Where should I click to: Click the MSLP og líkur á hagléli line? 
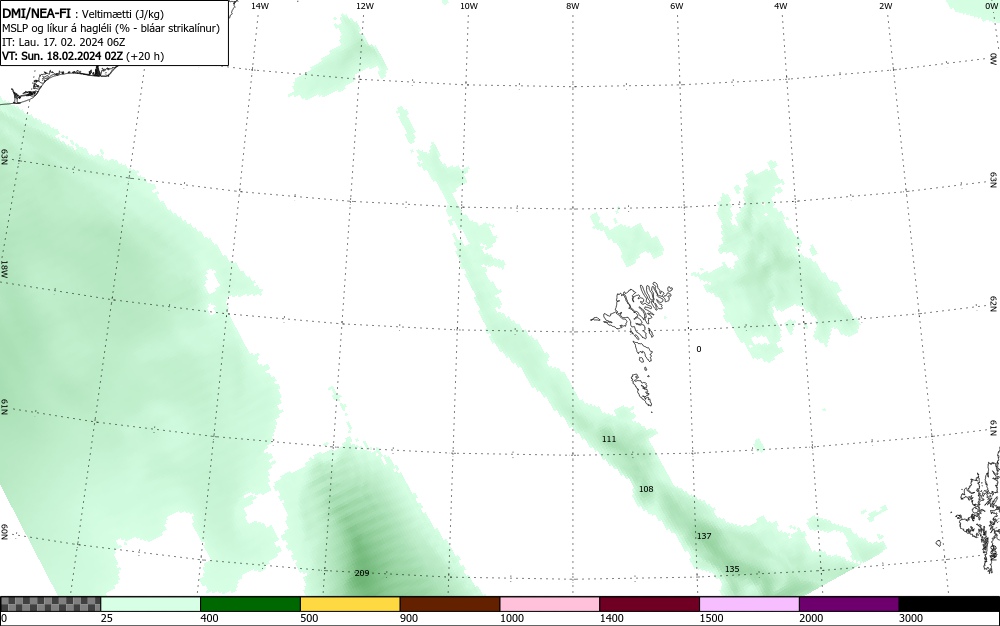(x=111, y=28)
